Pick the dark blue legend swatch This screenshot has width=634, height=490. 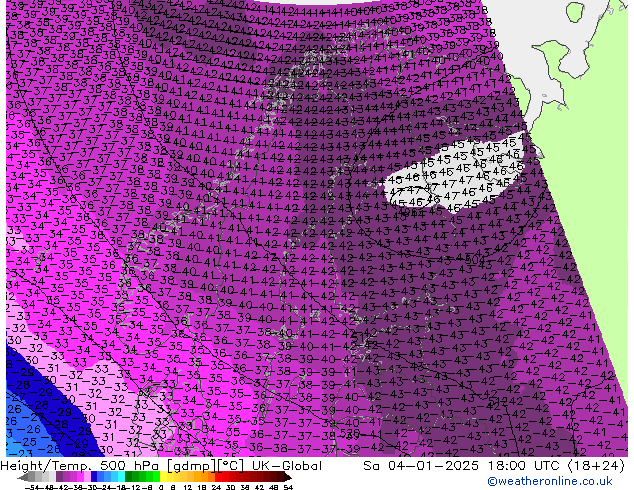(94, 477)
